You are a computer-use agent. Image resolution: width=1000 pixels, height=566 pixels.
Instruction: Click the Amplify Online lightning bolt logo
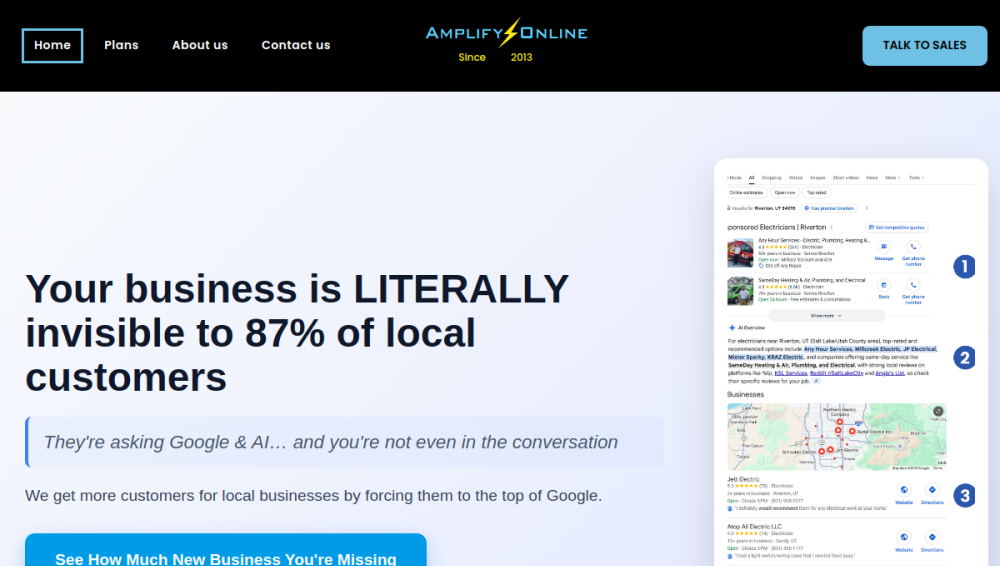click(x=506, y=33)
